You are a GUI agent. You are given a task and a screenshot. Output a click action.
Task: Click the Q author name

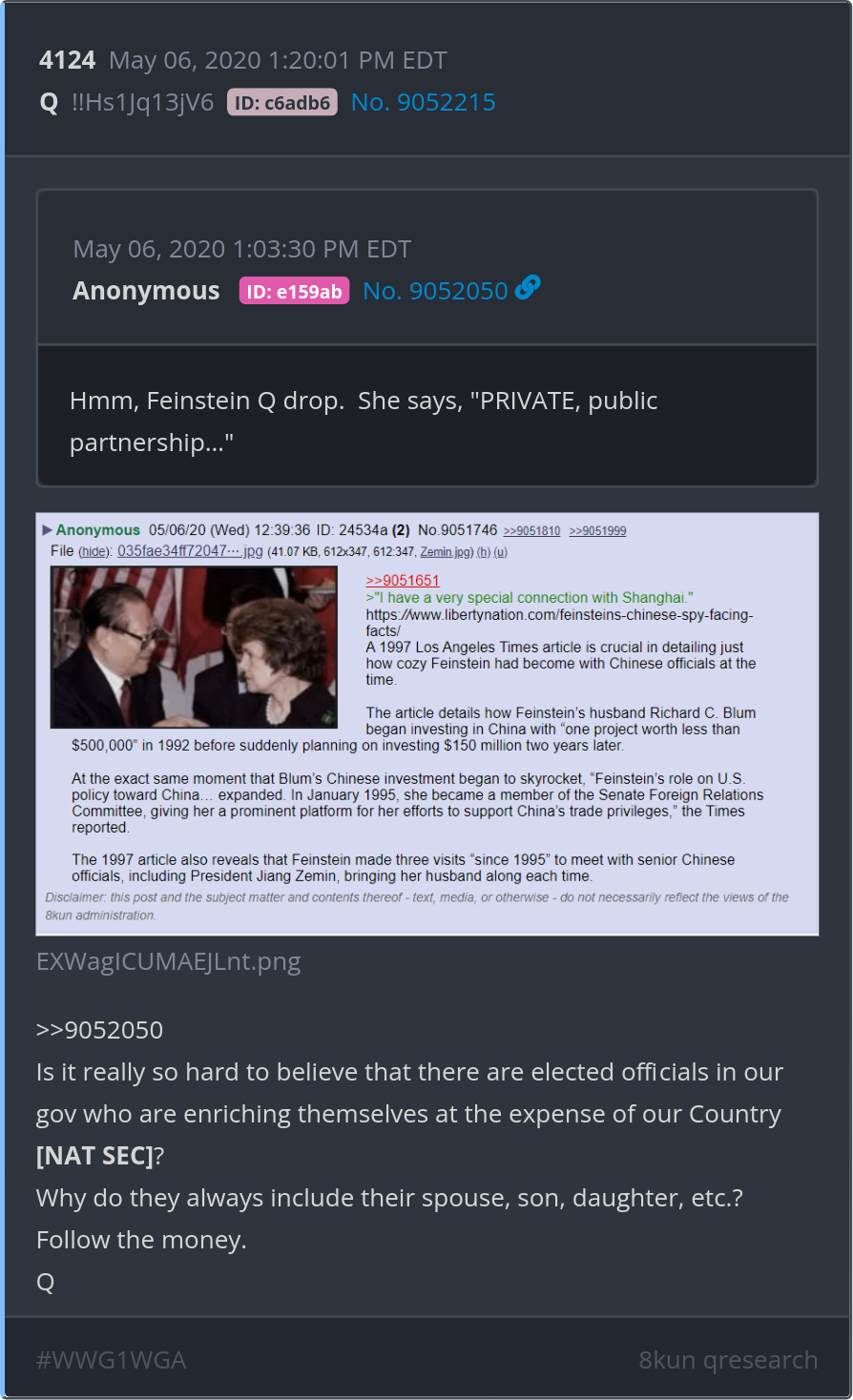point(50,102)
